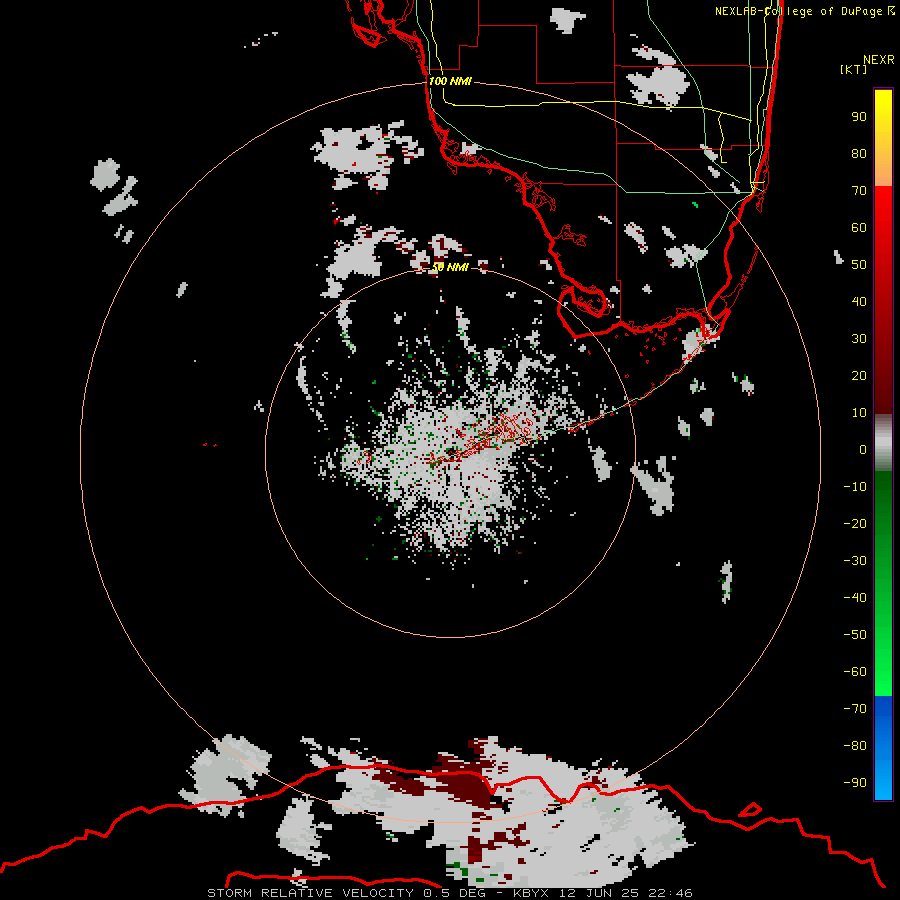Click the NEXLAB-College of DuPage watermark text
900x900 pixels.
pyautogui.click(x=798, y=11)
